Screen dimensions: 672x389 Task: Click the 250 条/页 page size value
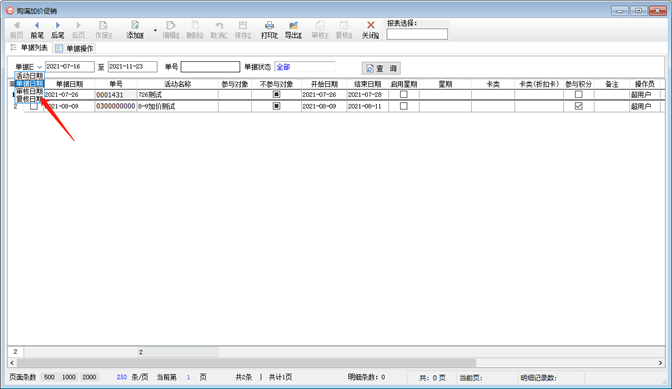pyautogui.click(x=122, y=377)
